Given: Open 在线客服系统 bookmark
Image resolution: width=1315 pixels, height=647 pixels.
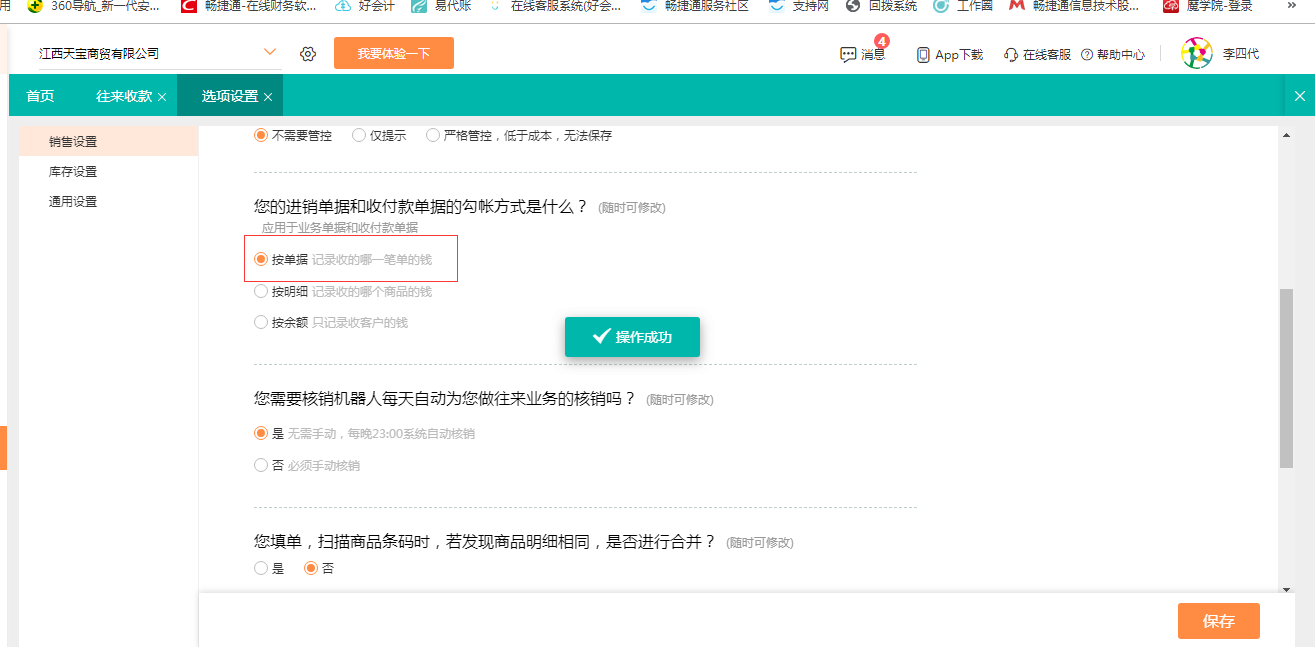Looking at the screenshot, I should [x=555, y=6].
